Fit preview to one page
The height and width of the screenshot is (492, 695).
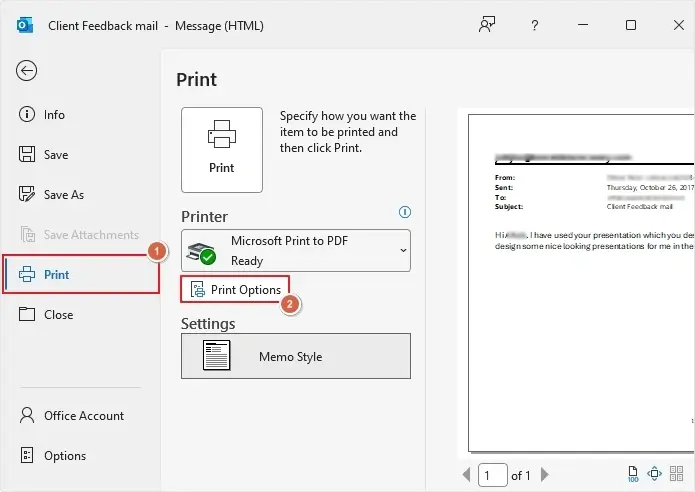pyautogui.click(x=654, y=473)
